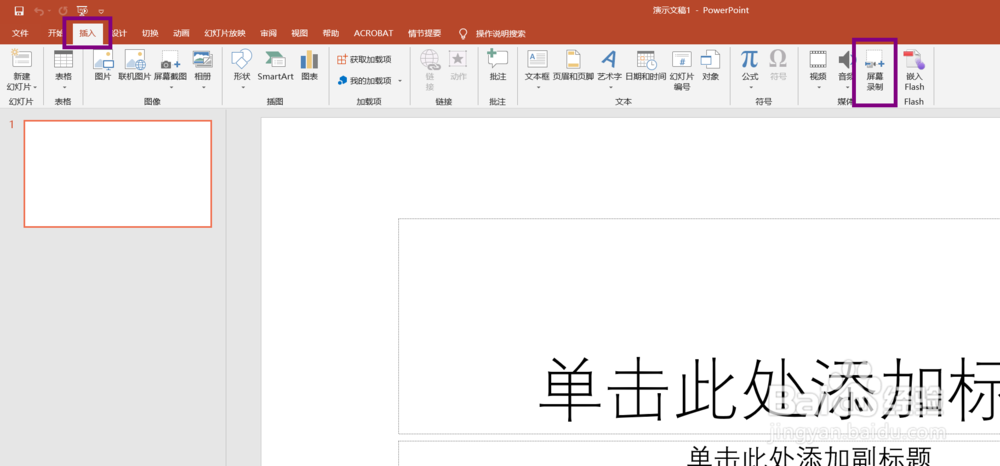
Task: Open the 幻灯片放映 tab
Action: point(224,34)
